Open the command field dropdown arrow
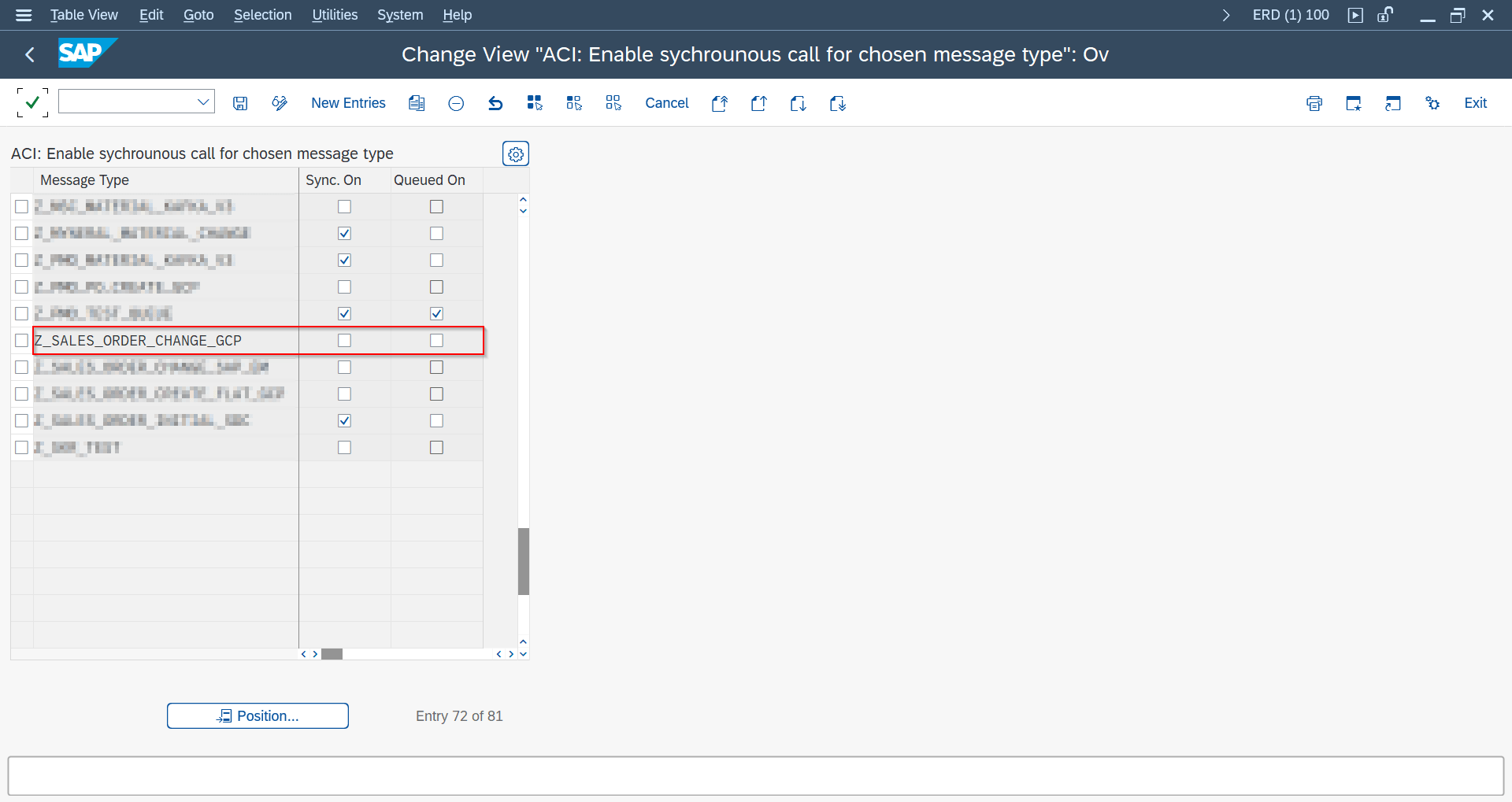 click(x=203, y=102)
